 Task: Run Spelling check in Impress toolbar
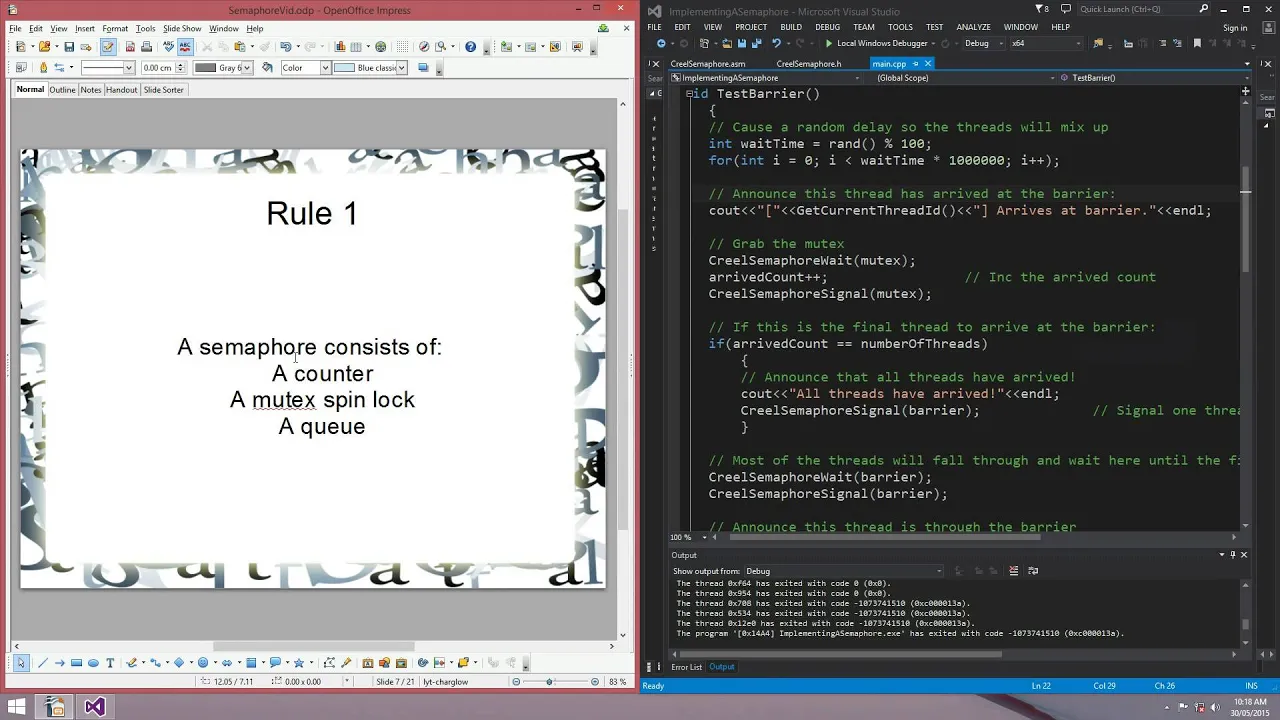pos(168,46)
